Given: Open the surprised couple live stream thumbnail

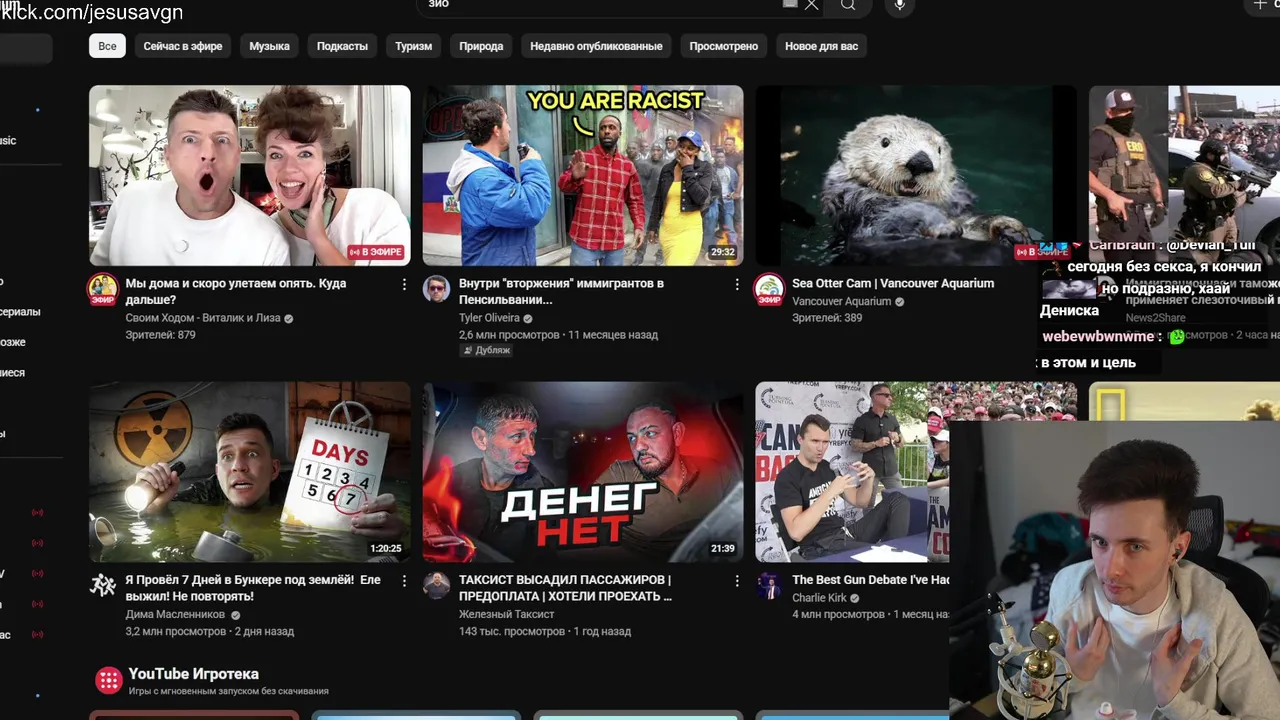Looking at the screenshot, I should point(250,175).
